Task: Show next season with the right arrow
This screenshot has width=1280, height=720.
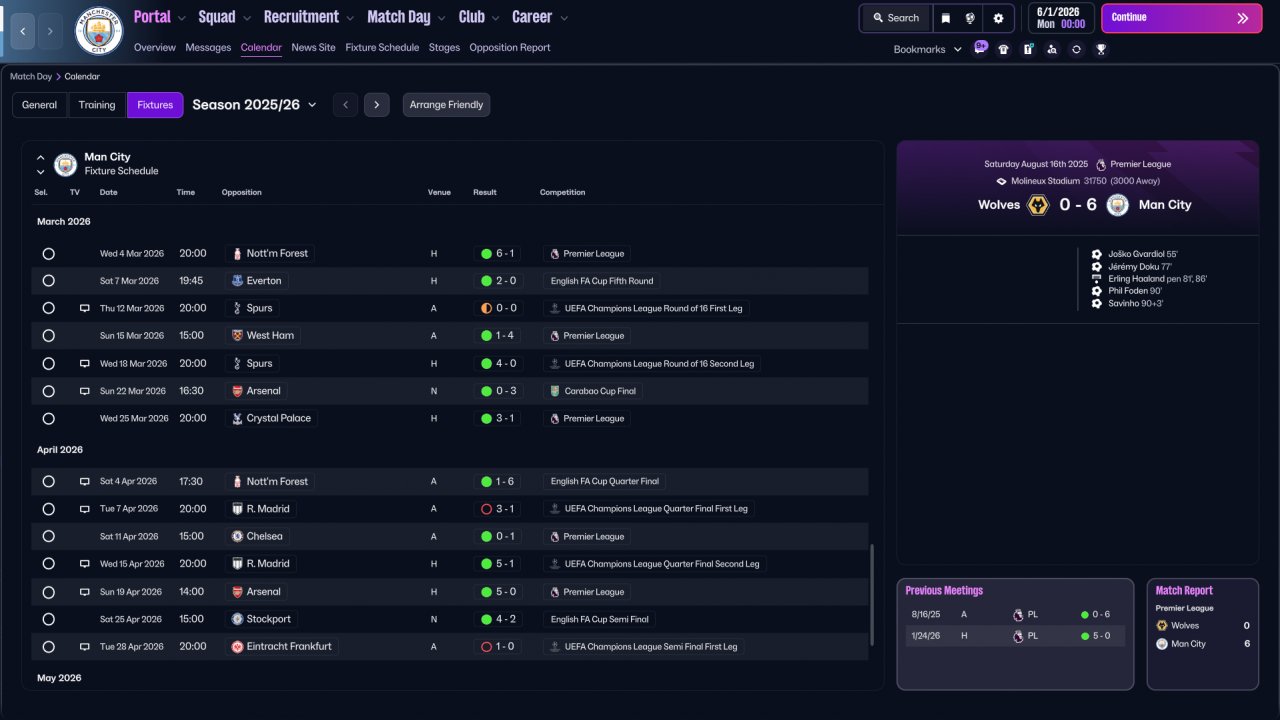Action: [377, 105]
